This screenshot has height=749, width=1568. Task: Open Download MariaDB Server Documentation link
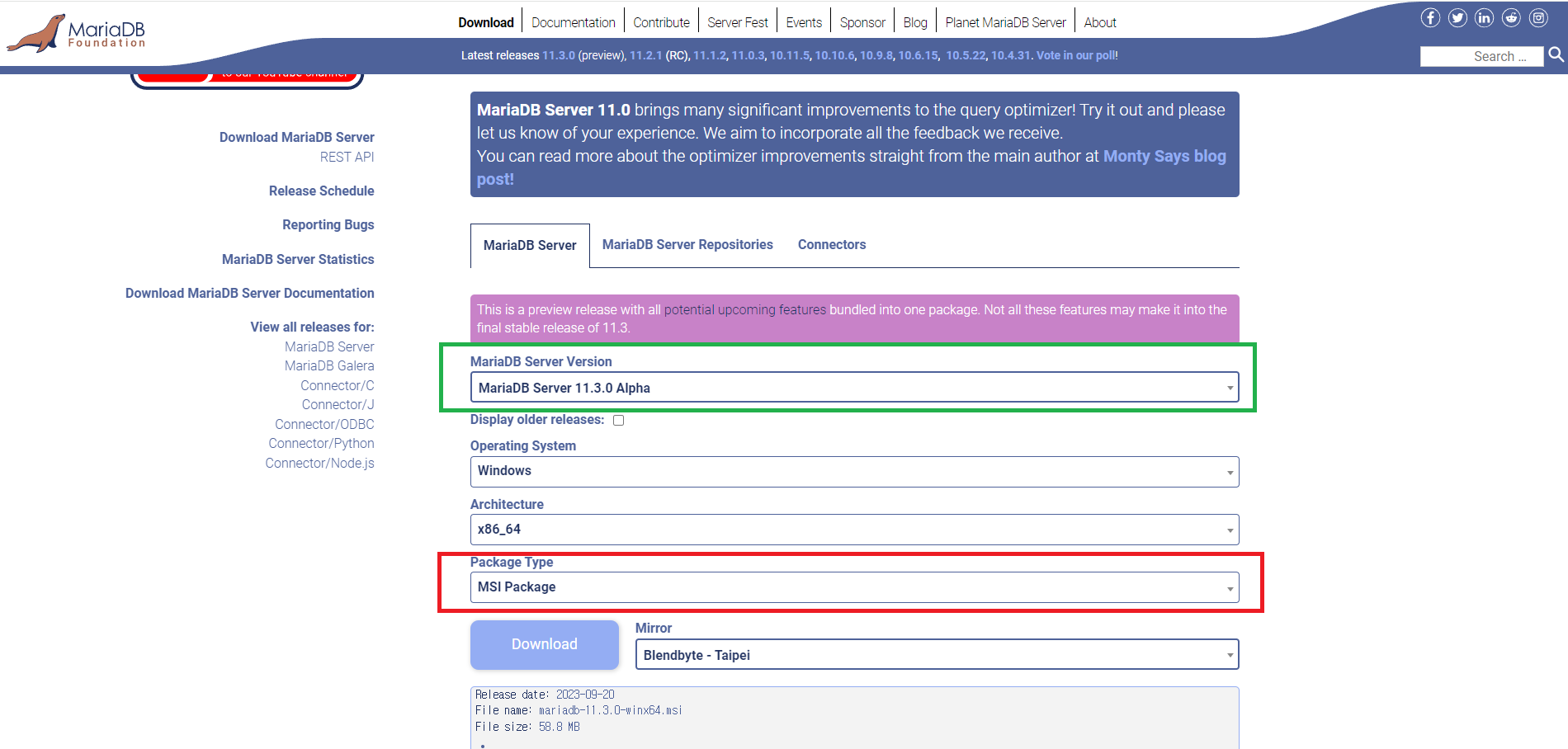click(250, 293)
